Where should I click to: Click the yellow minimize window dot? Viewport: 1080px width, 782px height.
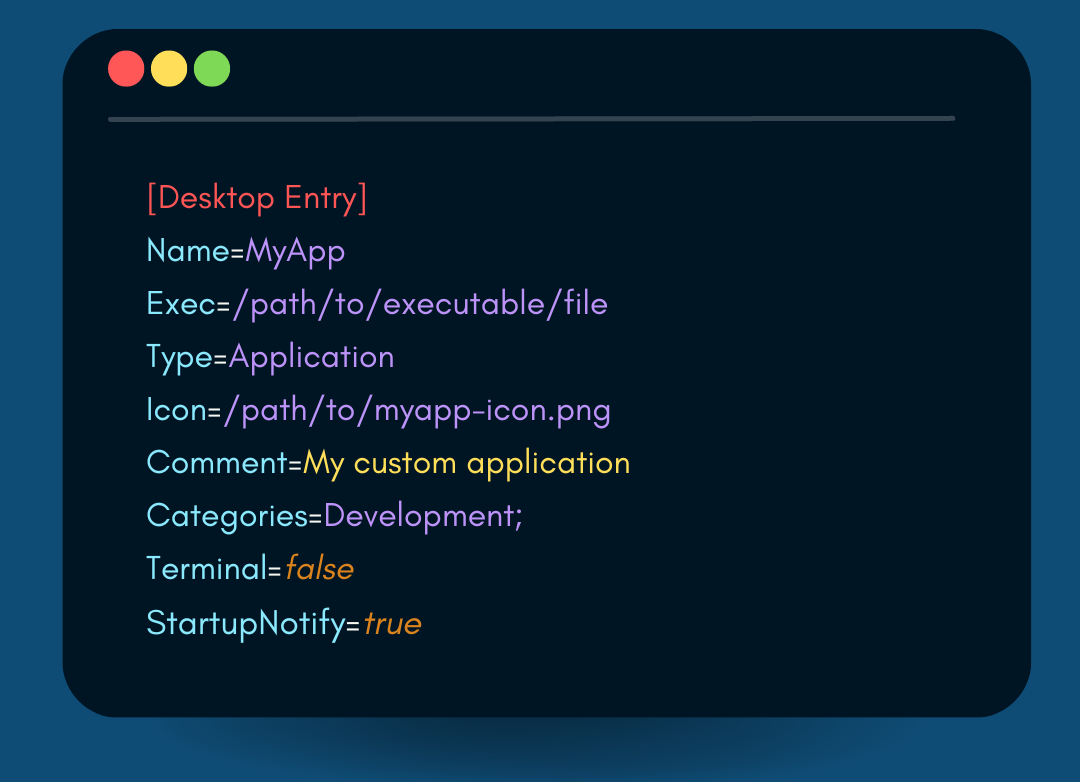click(x=169, y=69)
